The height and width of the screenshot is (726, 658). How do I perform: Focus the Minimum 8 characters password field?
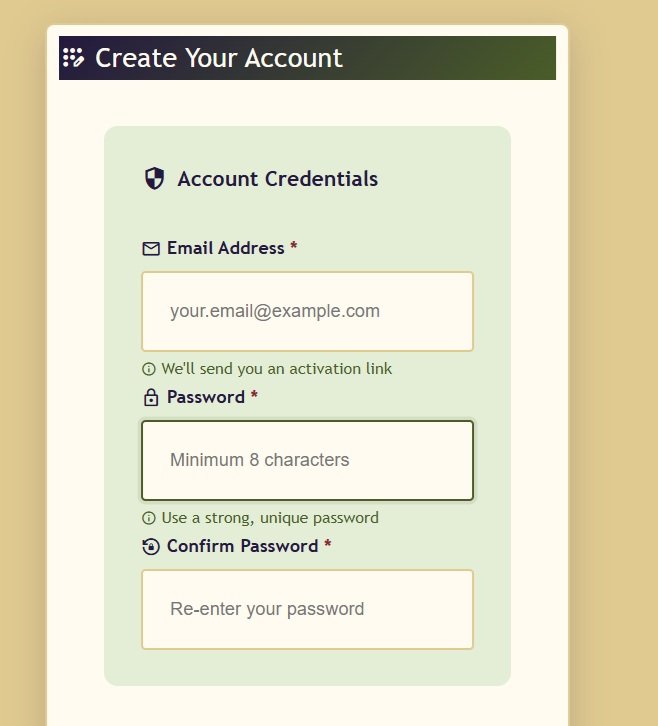(x=307, y=460)
